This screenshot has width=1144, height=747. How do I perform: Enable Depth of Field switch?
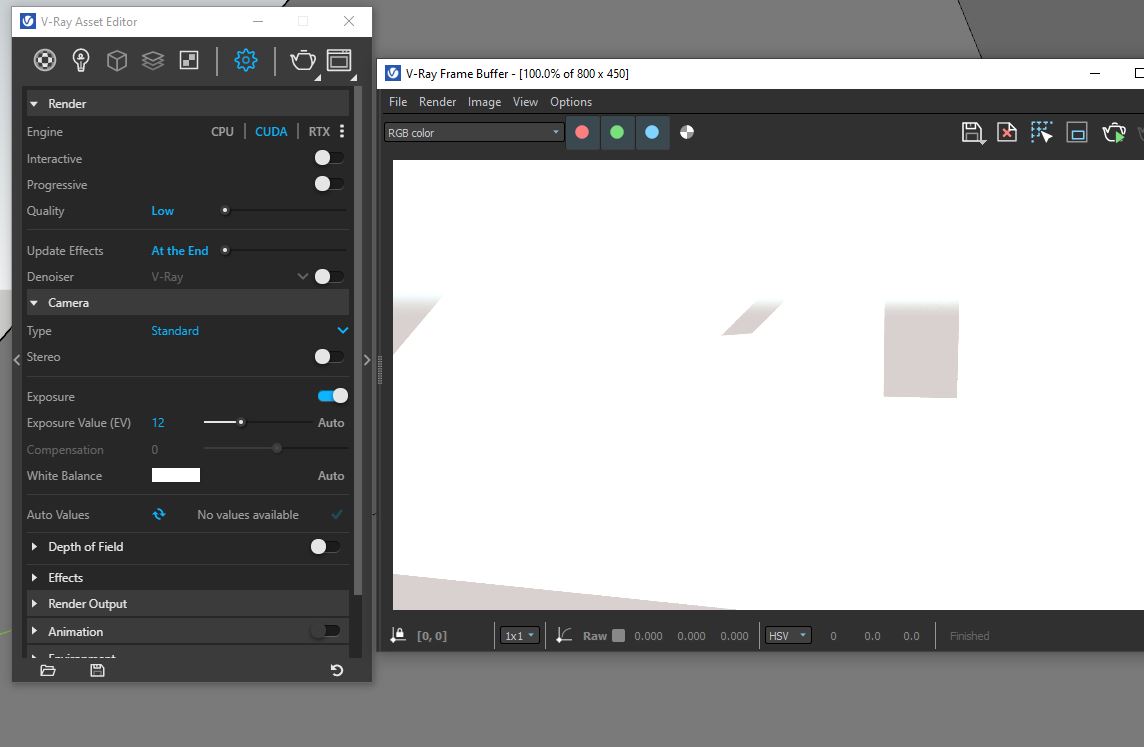pyautogui.click(x=325, y=546)
